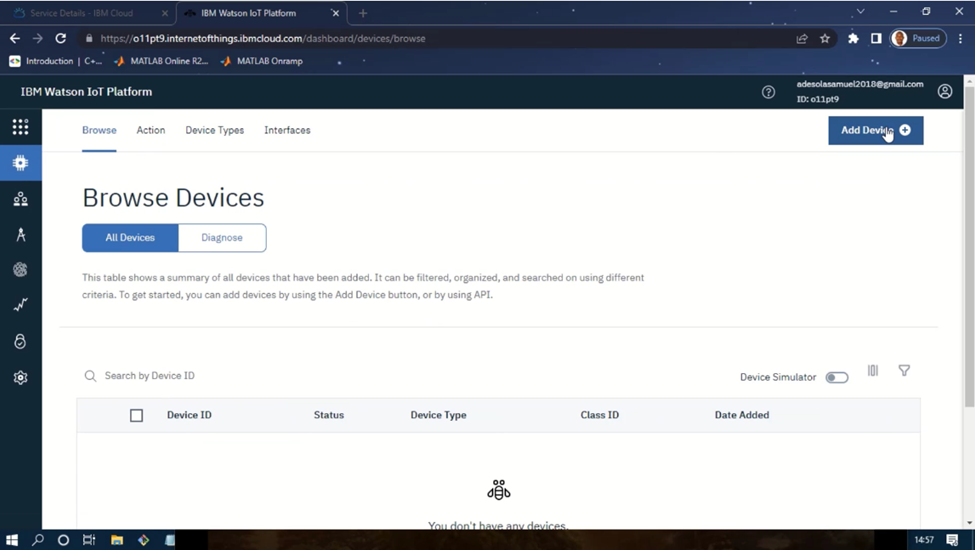Click the help question mark icon
This screenshot has height=550, width=975.
769,92
